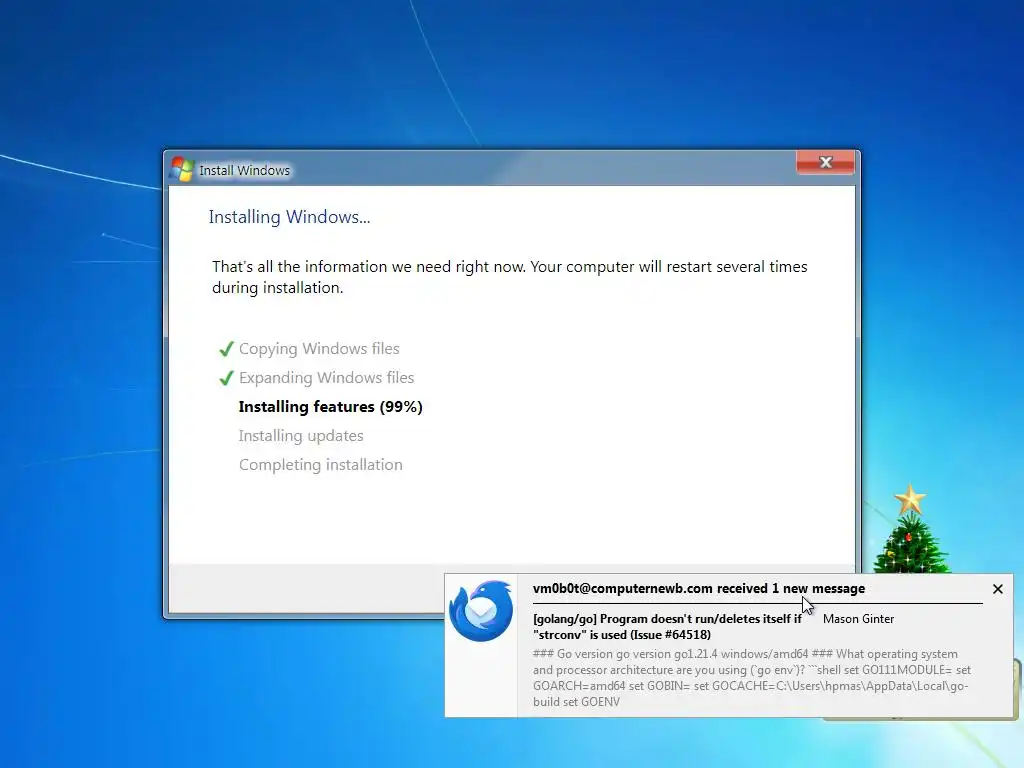Screen dimensions: 1024x768
Task: Click sender name Mason Ginter
Action: (858, 618)
